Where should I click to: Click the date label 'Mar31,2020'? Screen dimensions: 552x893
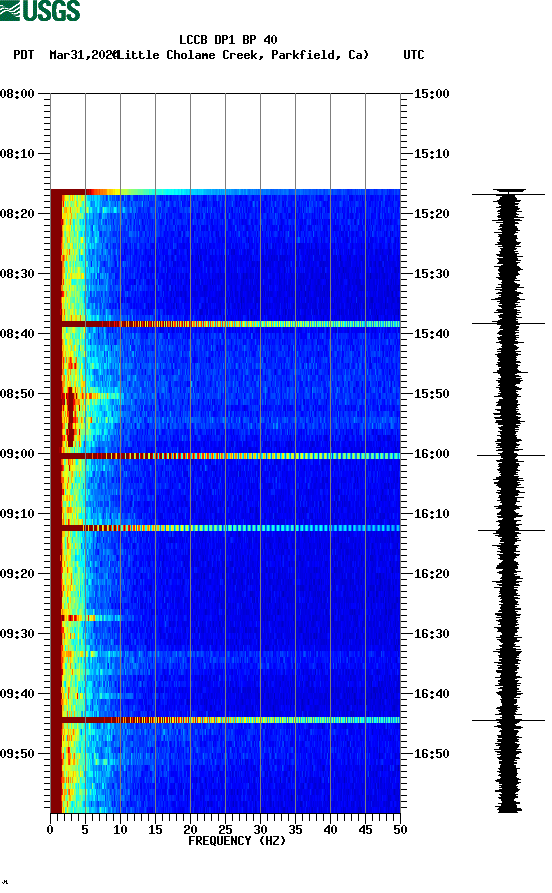pyautogui.click(x=83, y=55)
